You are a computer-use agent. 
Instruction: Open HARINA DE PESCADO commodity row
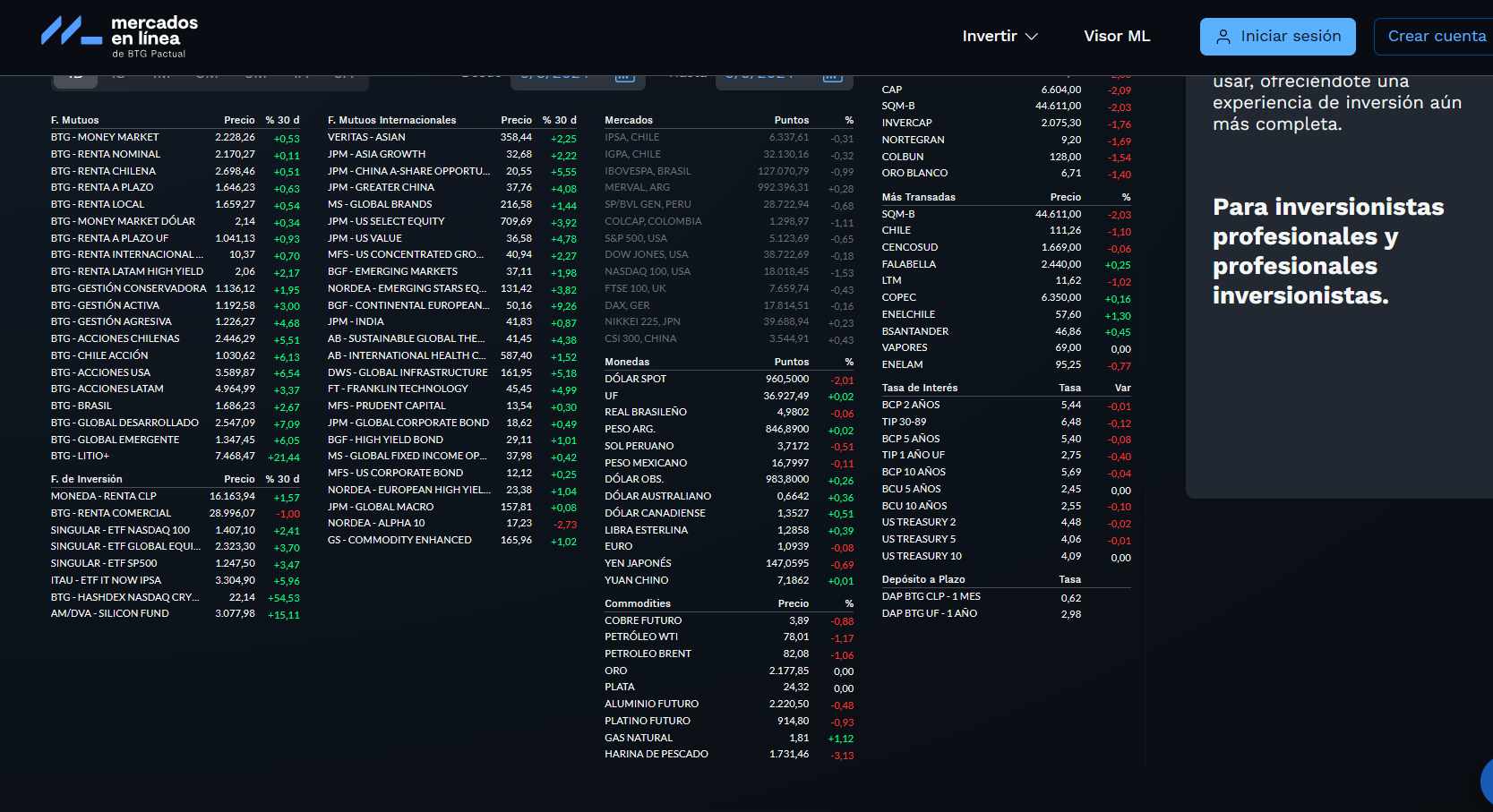pyautogui.click(x=729, y=754)
